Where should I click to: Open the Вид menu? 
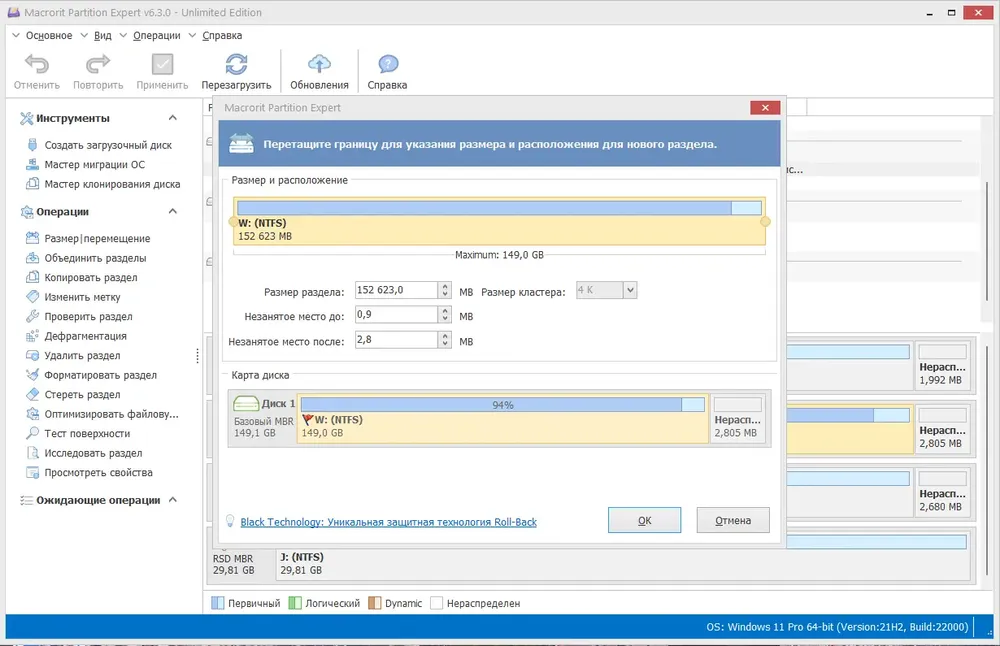click(103, 36)
